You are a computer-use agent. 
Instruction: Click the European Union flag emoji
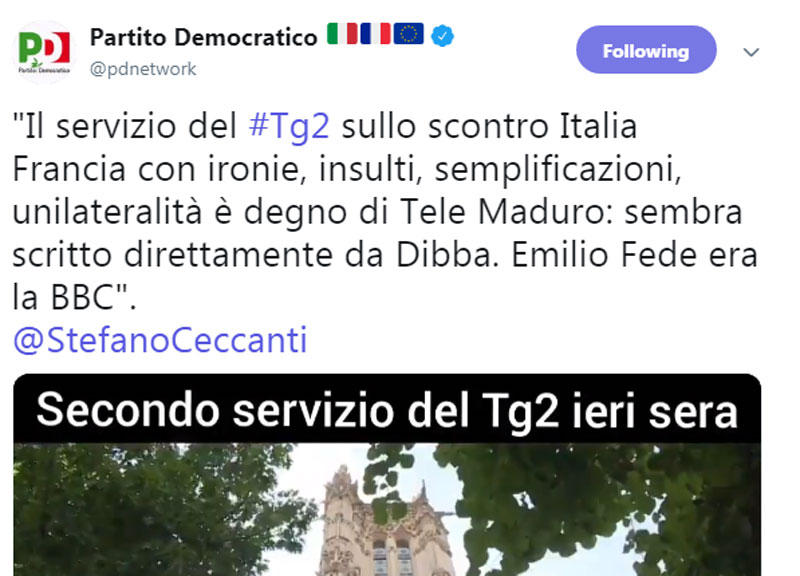click(409, 34)
